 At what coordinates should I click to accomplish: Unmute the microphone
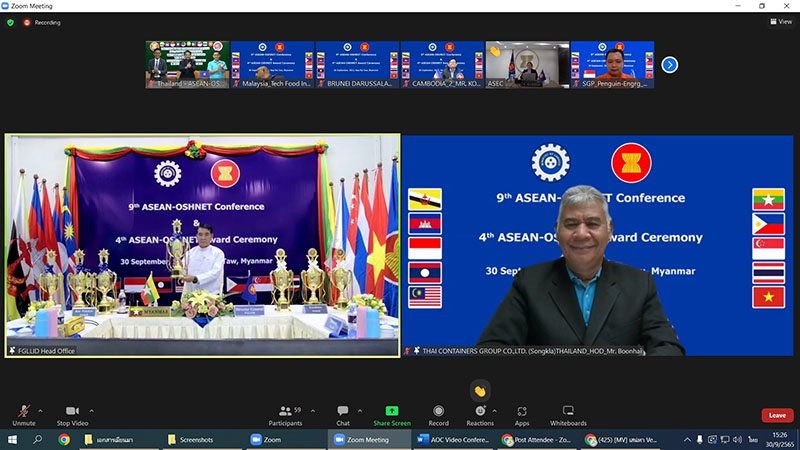[24, 414]
